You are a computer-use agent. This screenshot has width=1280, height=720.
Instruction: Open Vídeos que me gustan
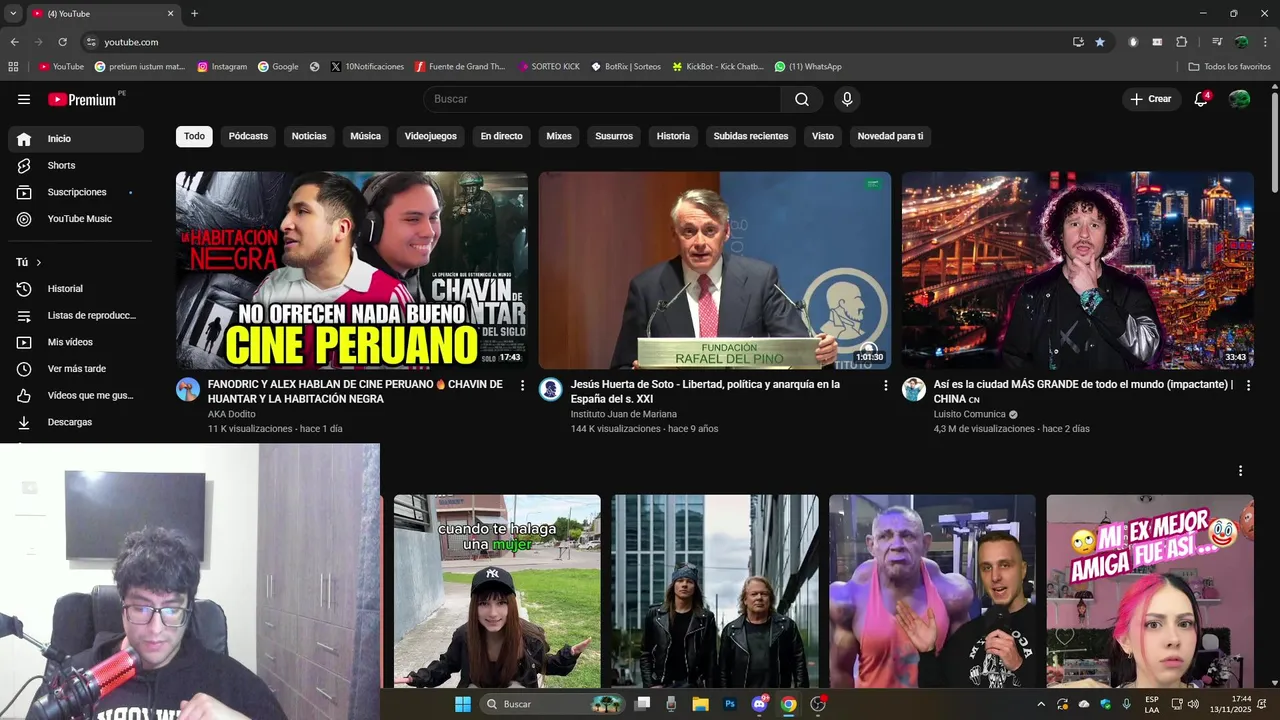pyautogui.click(x=75, y=396)
